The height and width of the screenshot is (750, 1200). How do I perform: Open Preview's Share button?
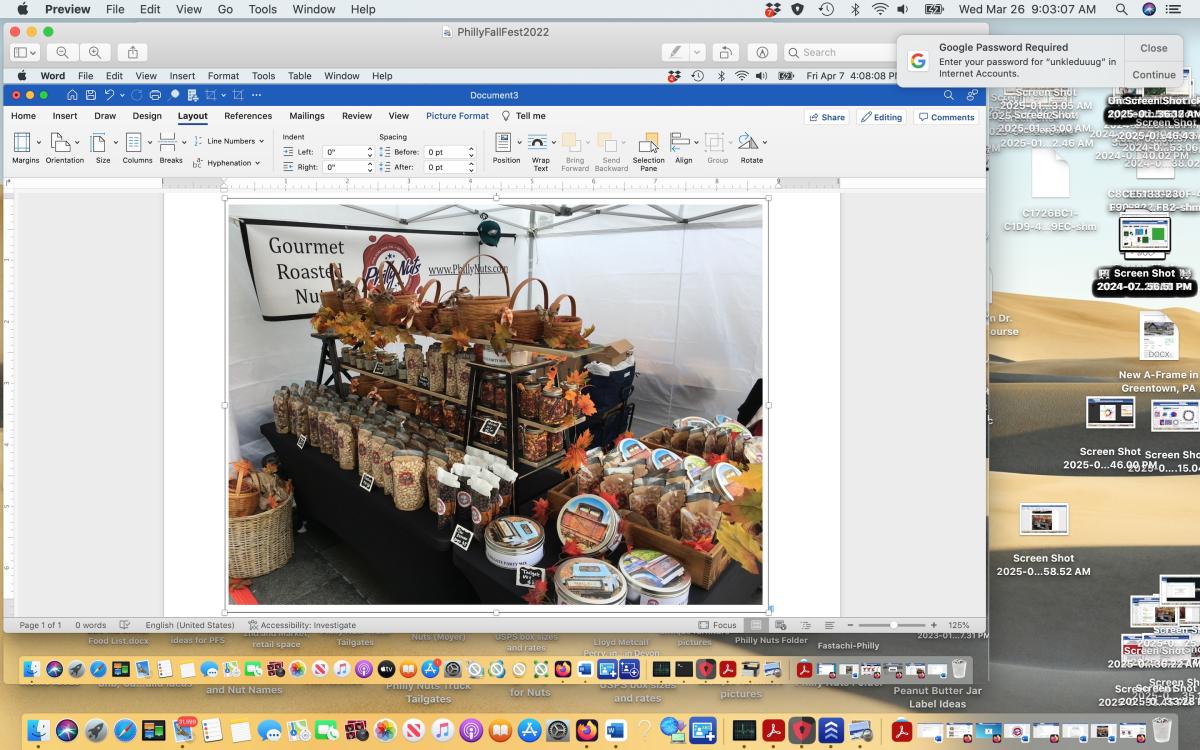(x=132, y=52)
